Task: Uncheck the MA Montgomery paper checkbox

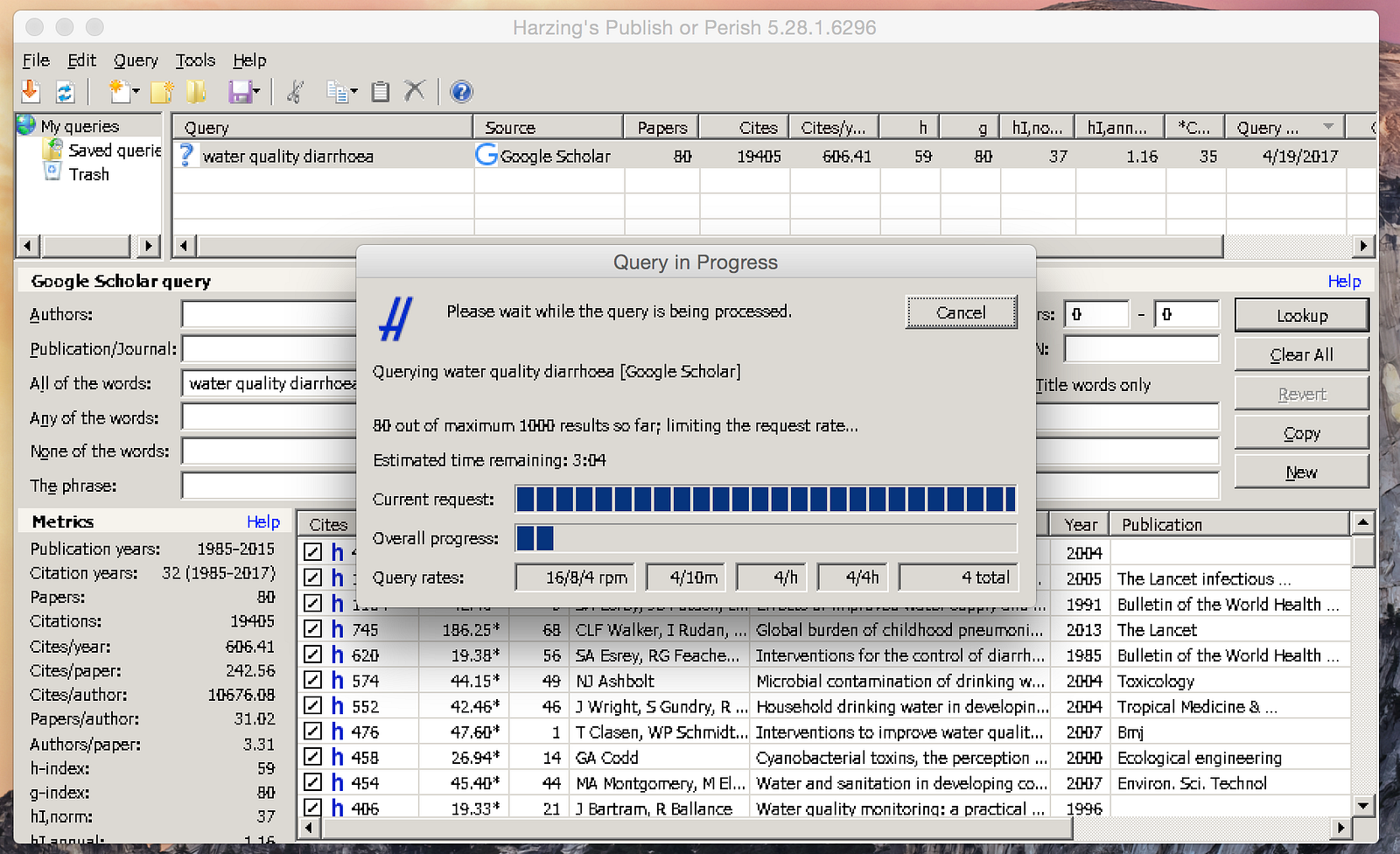Action: [x=312, y=782]
